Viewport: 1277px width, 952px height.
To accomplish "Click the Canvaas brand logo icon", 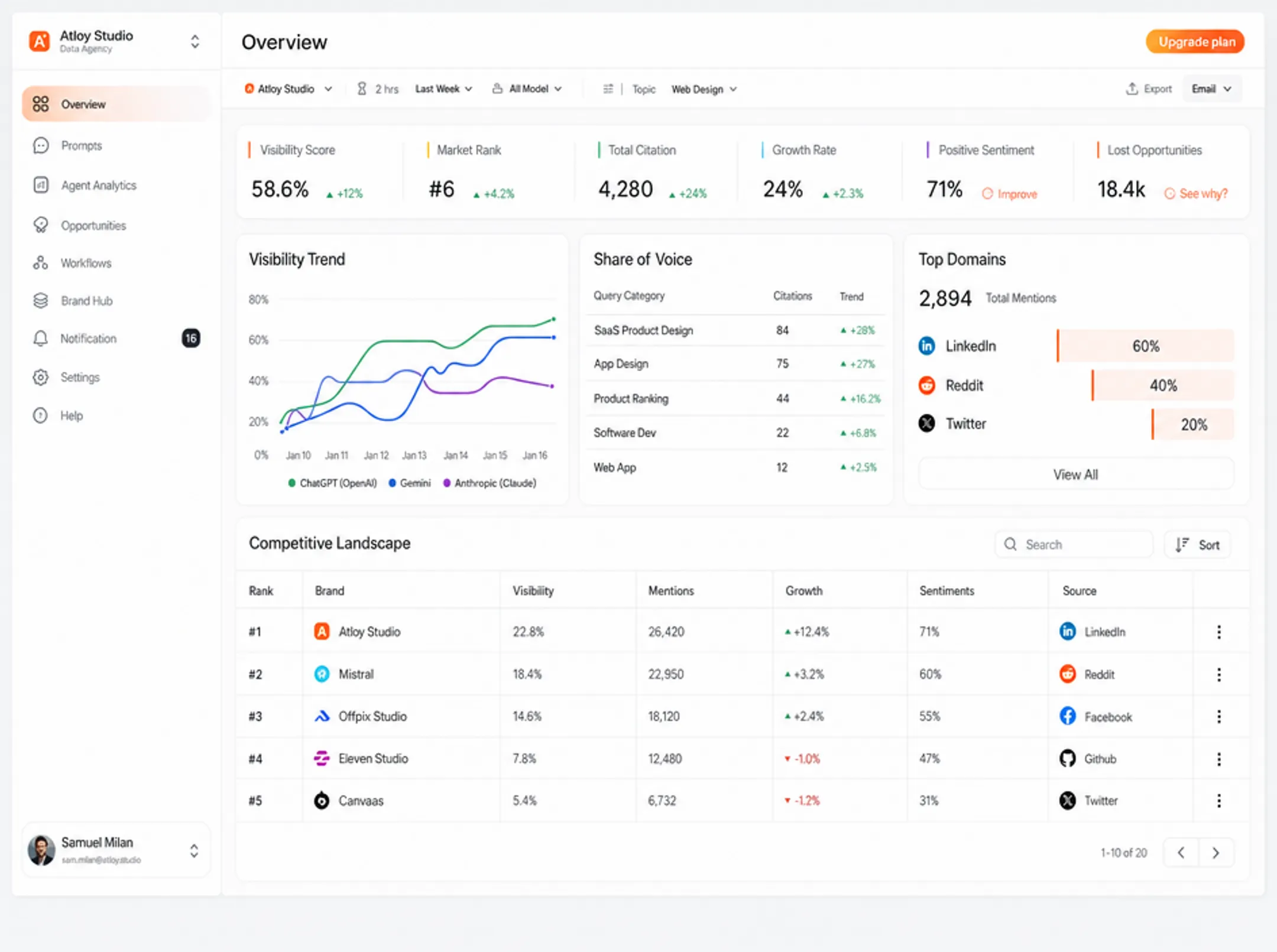I will pyautogui.click(x=322, y=801).
